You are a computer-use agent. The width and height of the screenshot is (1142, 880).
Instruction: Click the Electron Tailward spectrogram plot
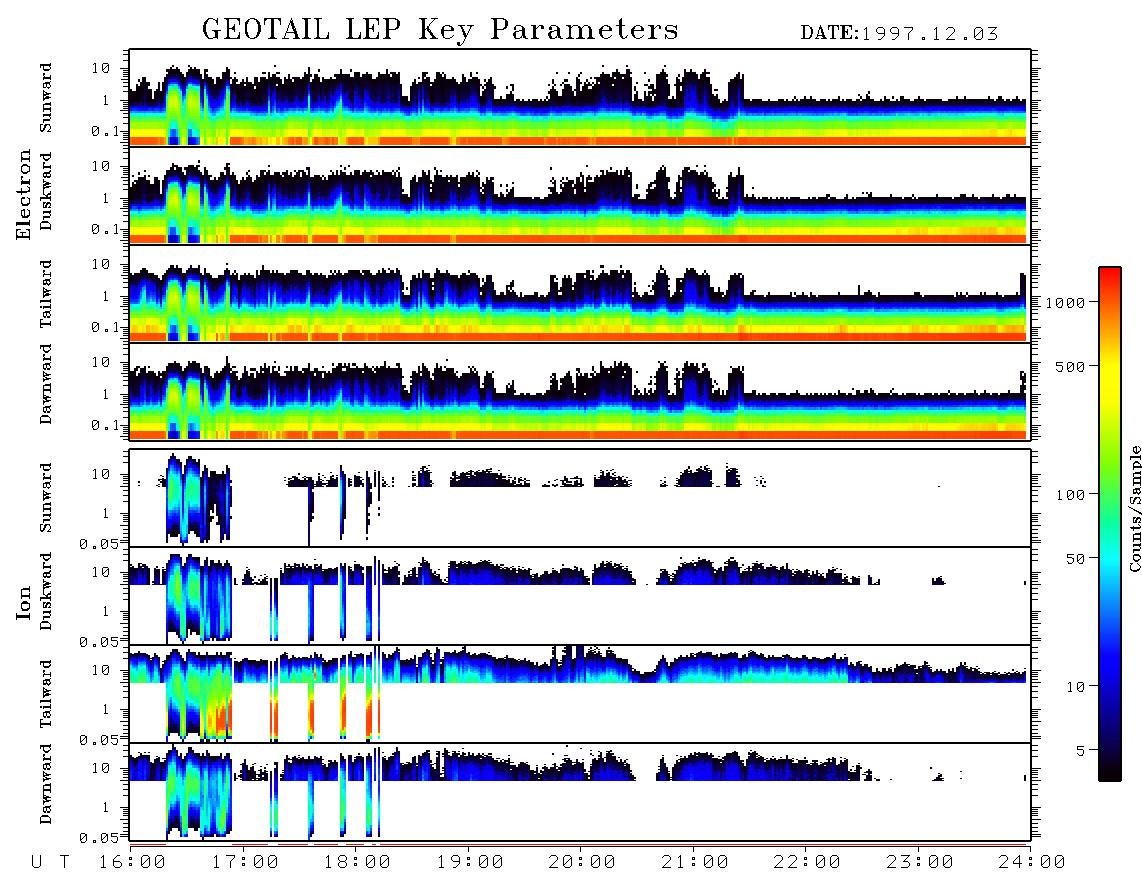coord(580,294)
